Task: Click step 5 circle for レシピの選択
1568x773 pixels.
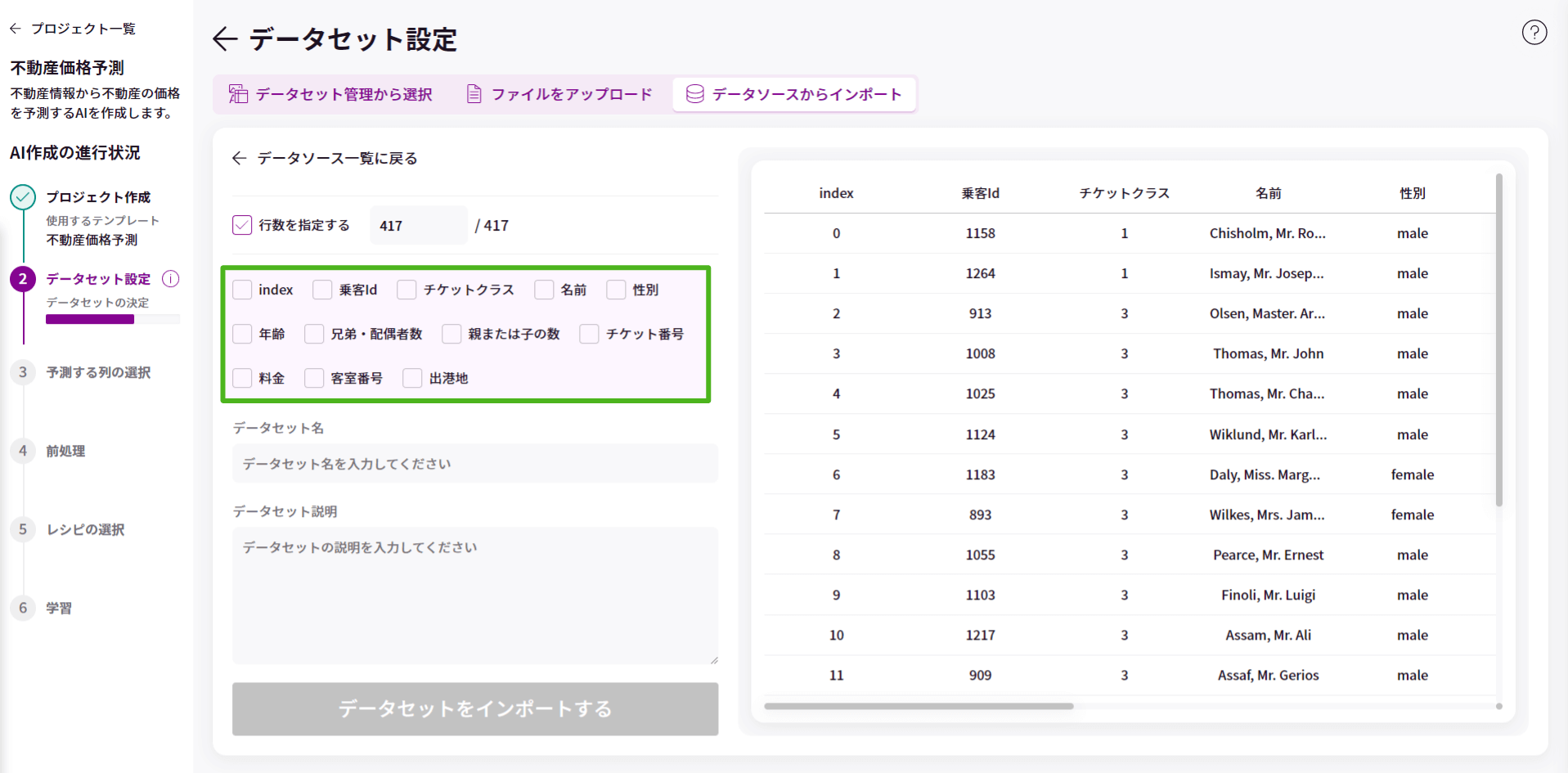Action: [x=23, y=529]
